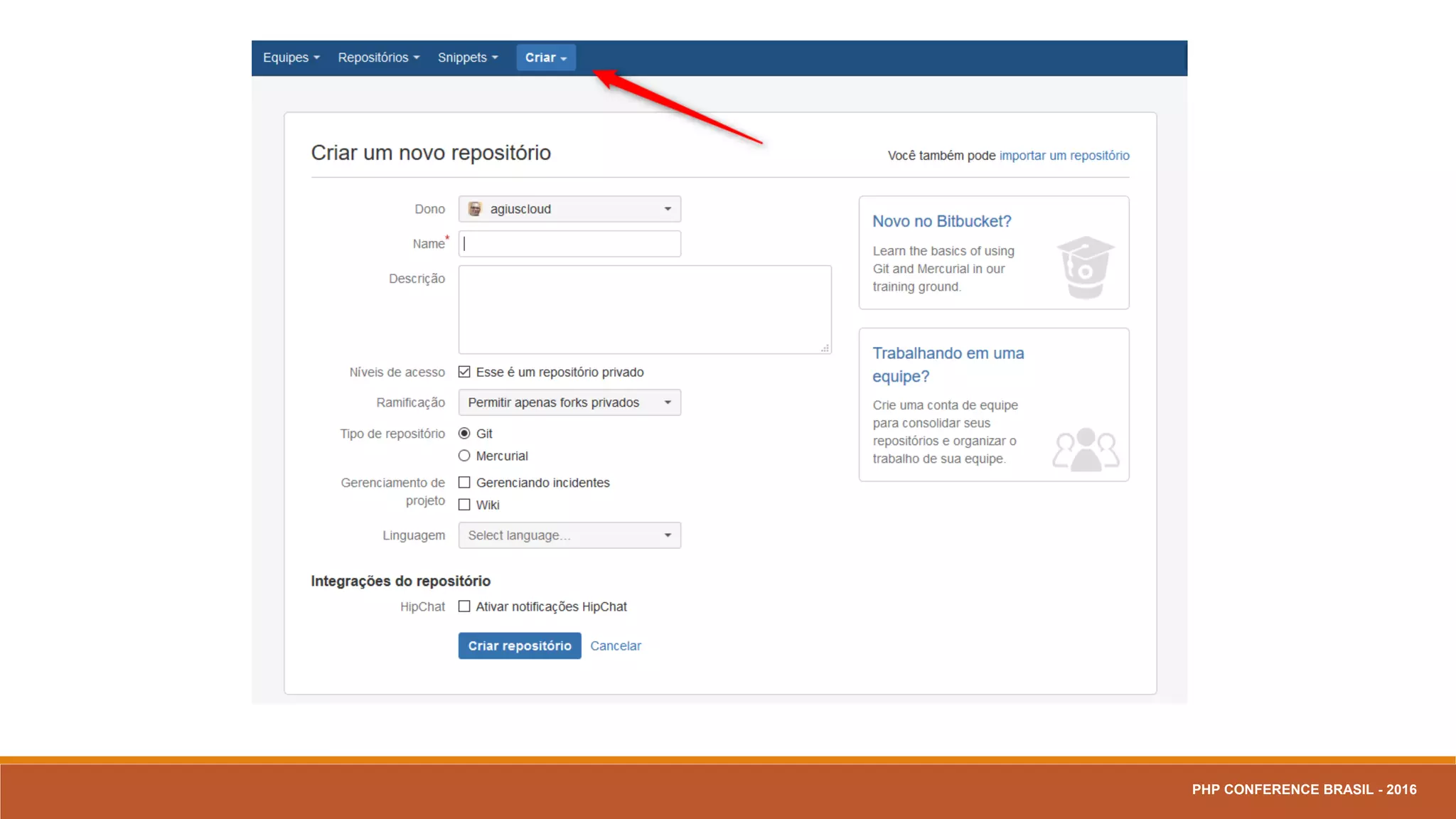This screenshot has height=819, width=1456.
Task: Enable the Wiki checkbox
Action: [x=464, y=505]
